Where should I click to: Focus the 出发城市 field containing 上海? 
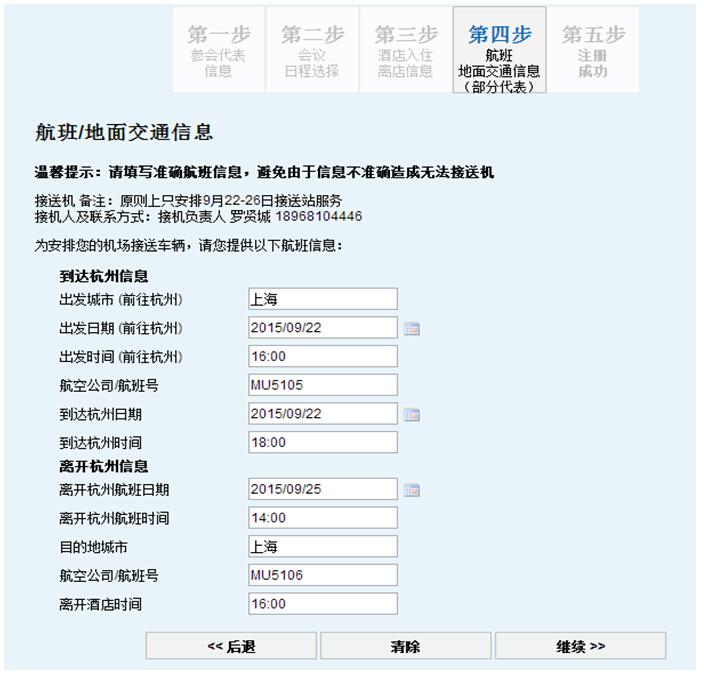point(322,299)
